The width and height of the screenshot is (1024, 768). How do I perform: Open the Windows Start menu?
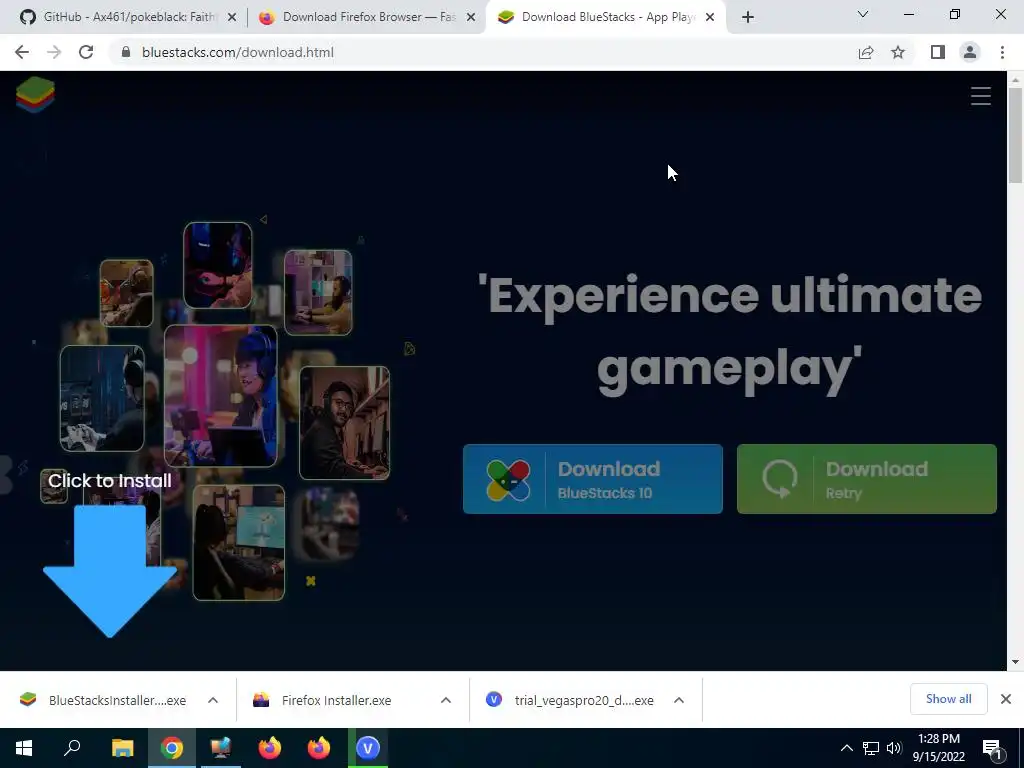(24, 748)
